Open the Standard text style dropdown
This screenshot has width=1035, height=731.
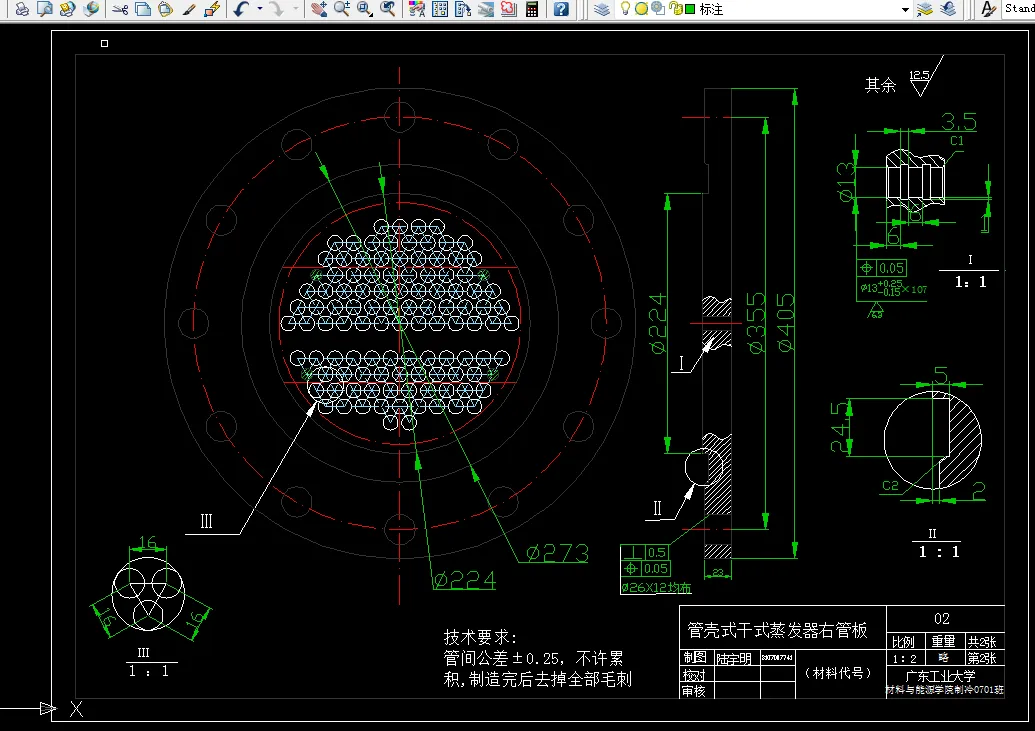pyautogui.click(x=1018, y=9)
